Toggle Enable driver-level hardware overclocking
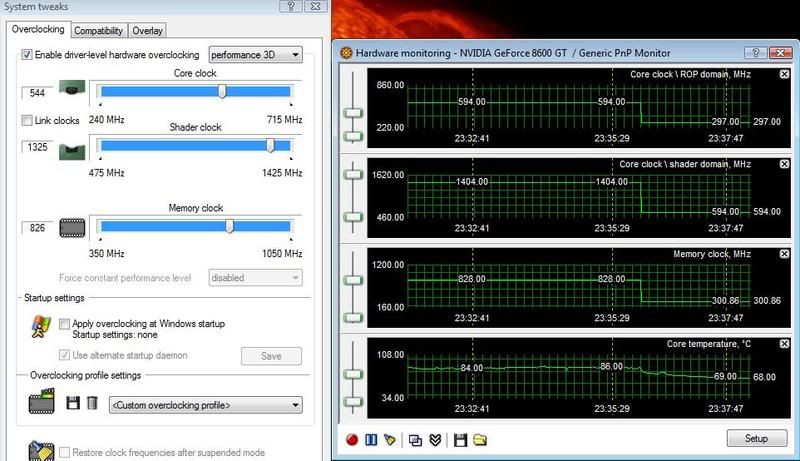800x461 pixels. 27,55
